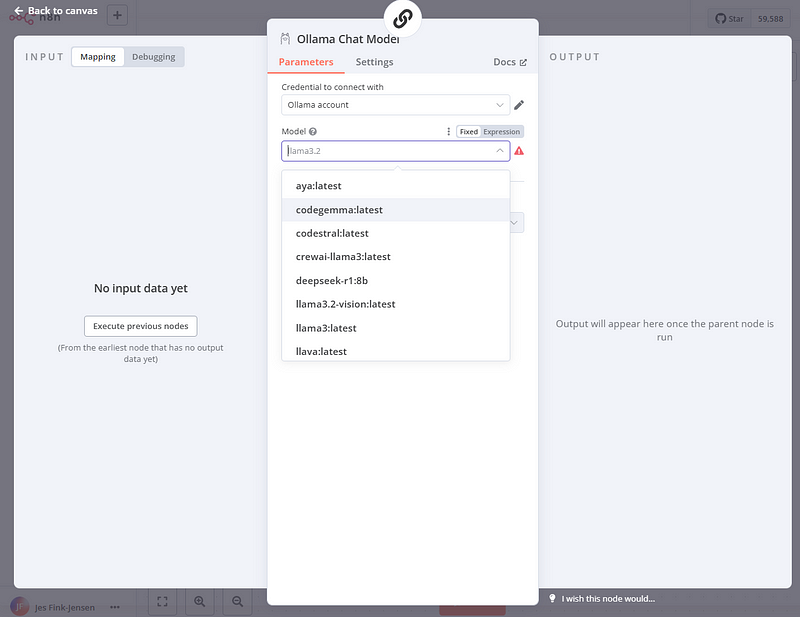800x617 pixels.
Task: Click the red warning triangle beside the Model field
Action: coord(518,151)
